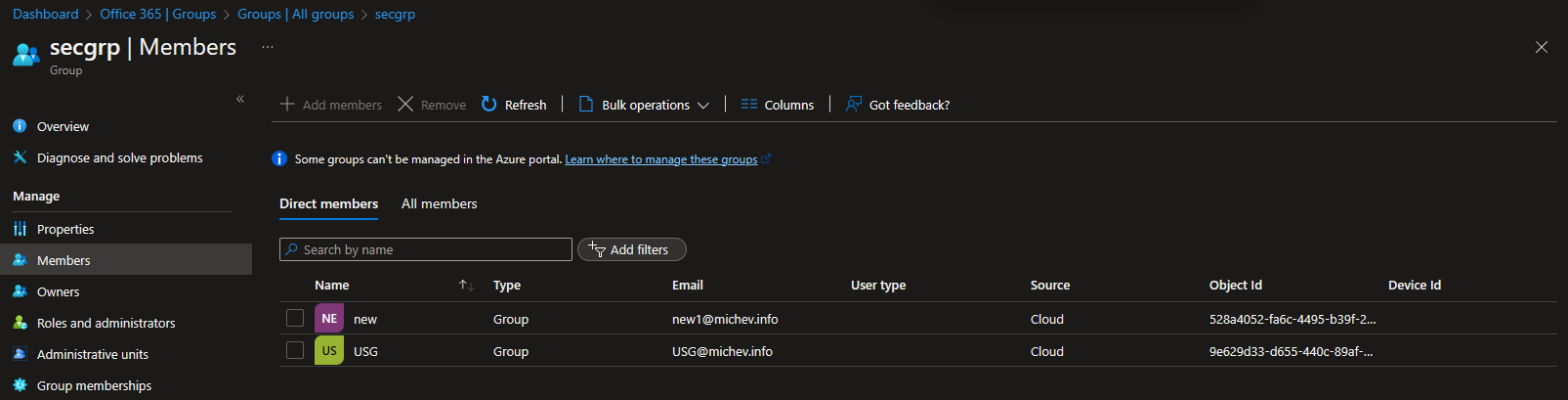Click the external link icon after banner link

click(x=766, y=158)
